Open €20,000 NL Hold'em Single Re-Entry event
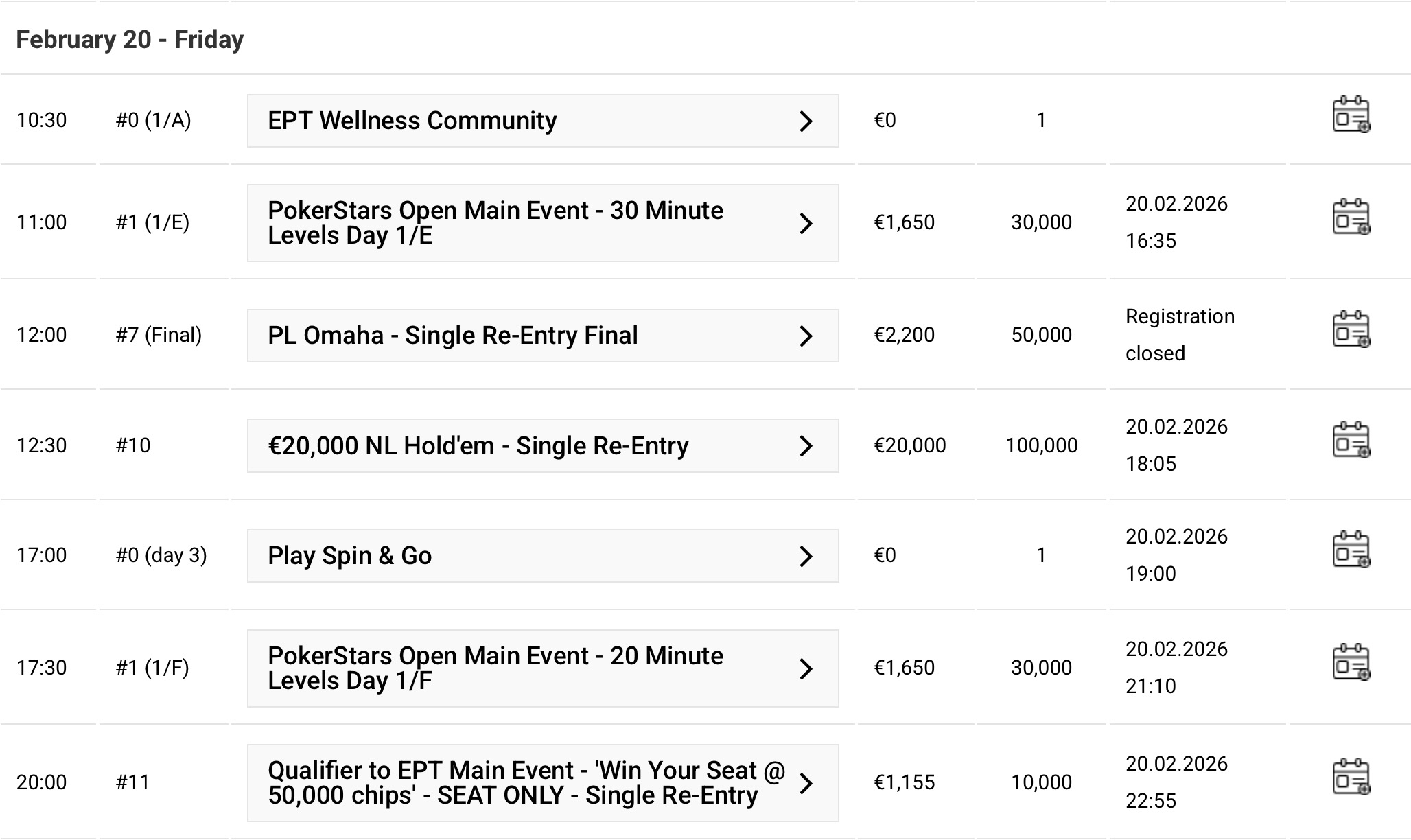Image resolution: width=1411 pixels, height=840 pixels. [x=478, y=446]
